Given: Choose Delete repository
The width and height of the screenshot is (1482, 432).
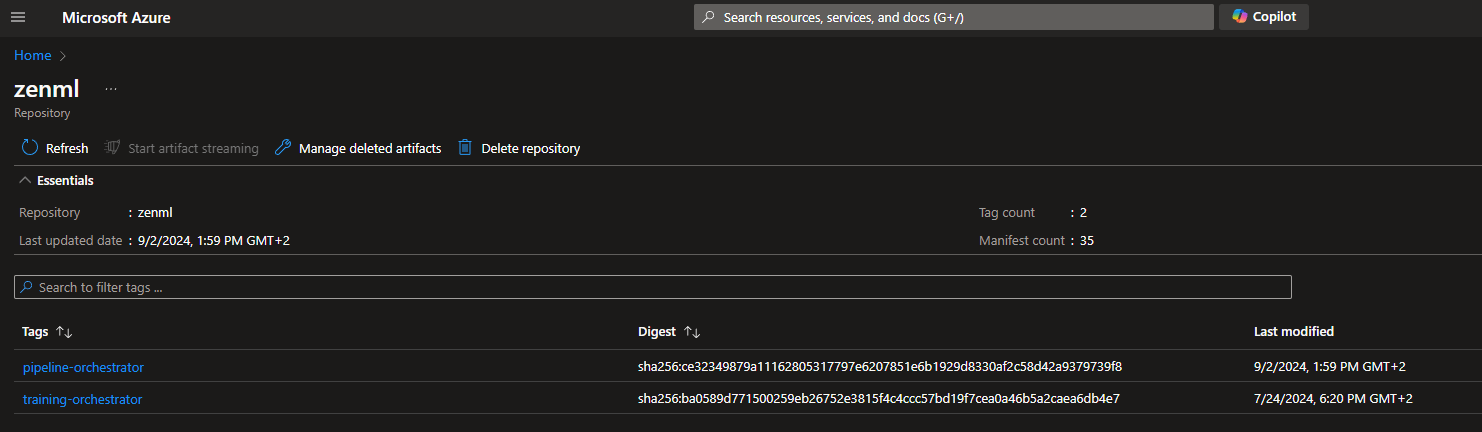Looking at the screenshot, I should [519, 148].
